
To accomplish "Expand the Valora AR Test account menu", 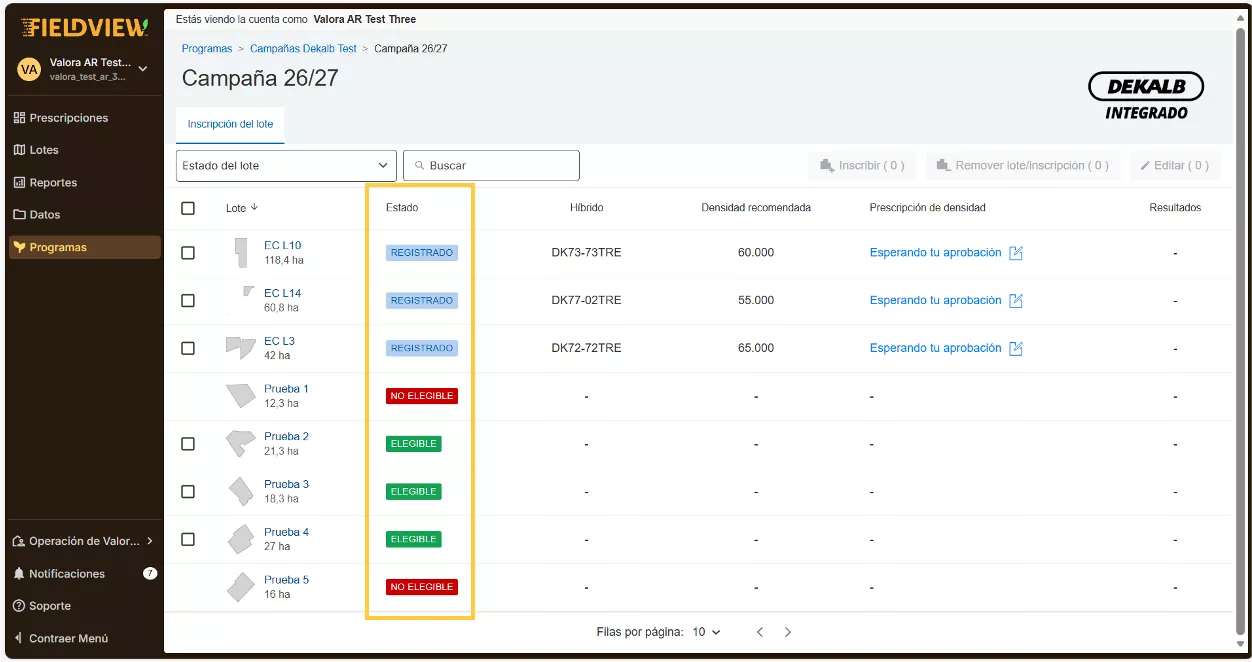I will pyautogui.click(x=142, y=69).
